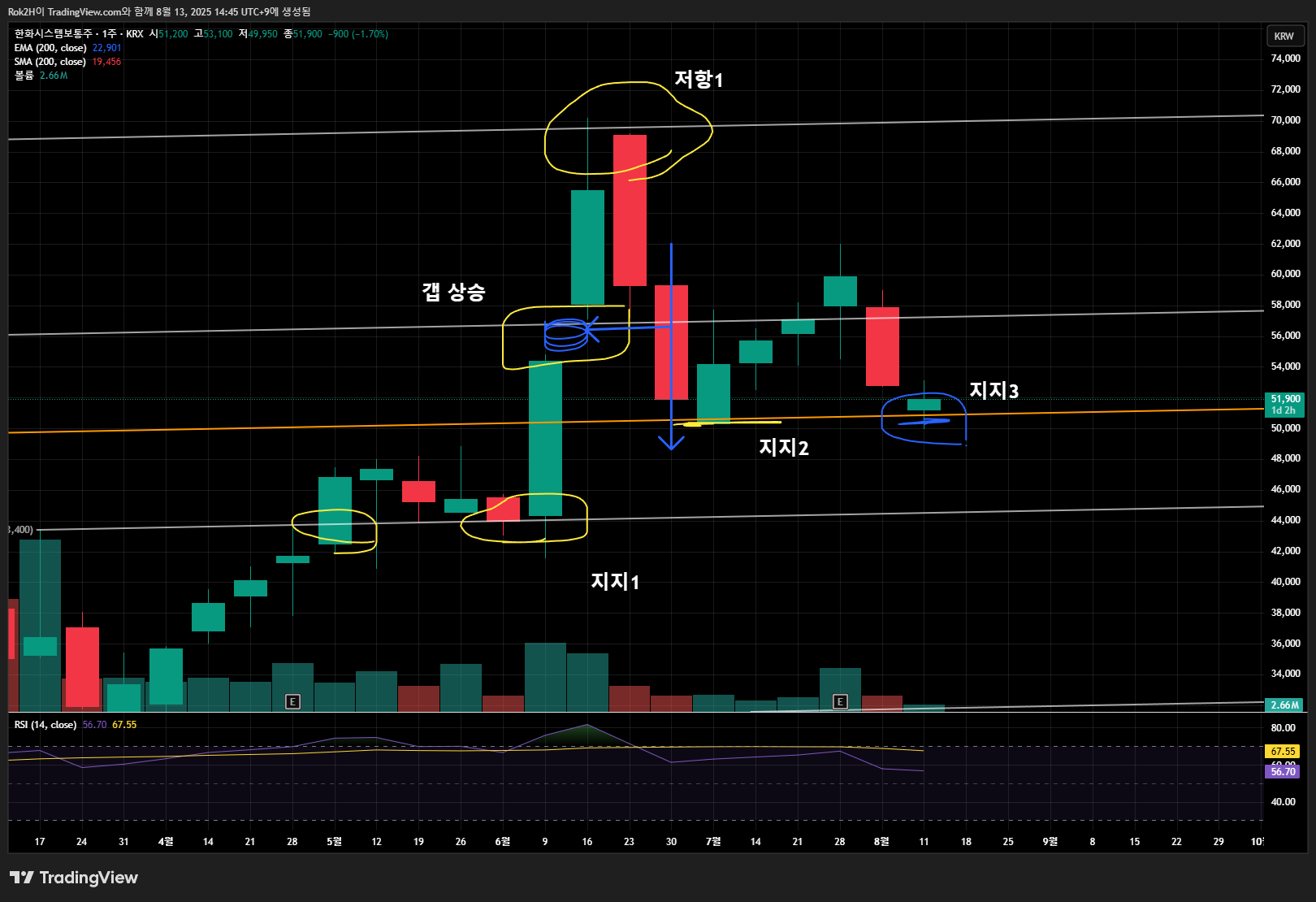Open the KRW currency selector
The image size is (1316, 902).
tap(1285, 36)
